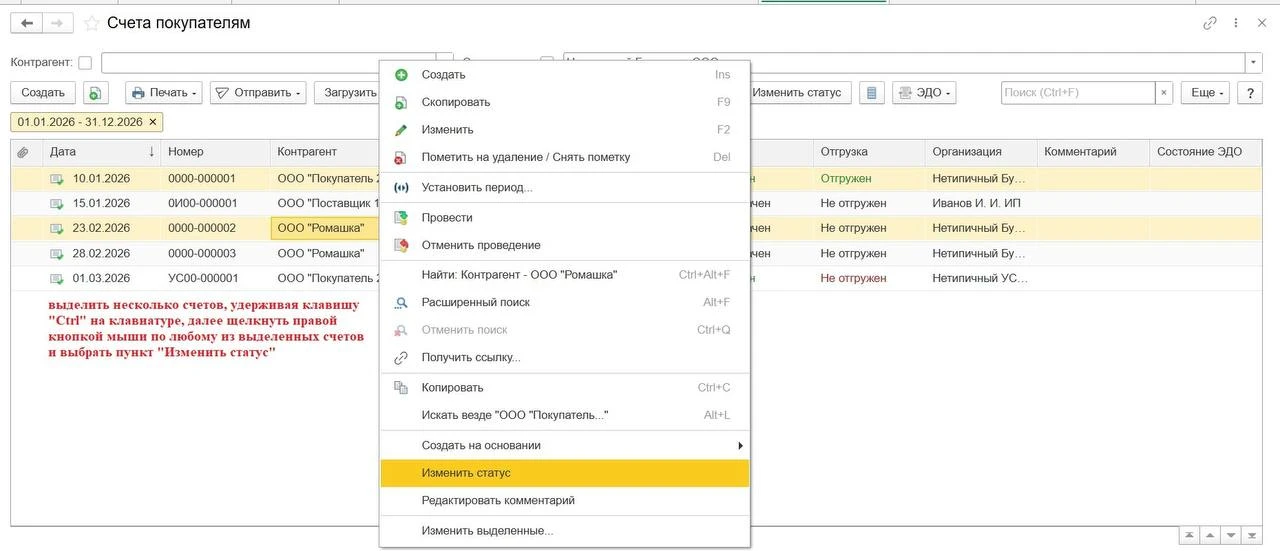This screenshot has width=1280, height=551.
Task: Click ООО "Ромашка" in the 28.02.2026 row
Action: pyautogui.click(x=325, y=254)
